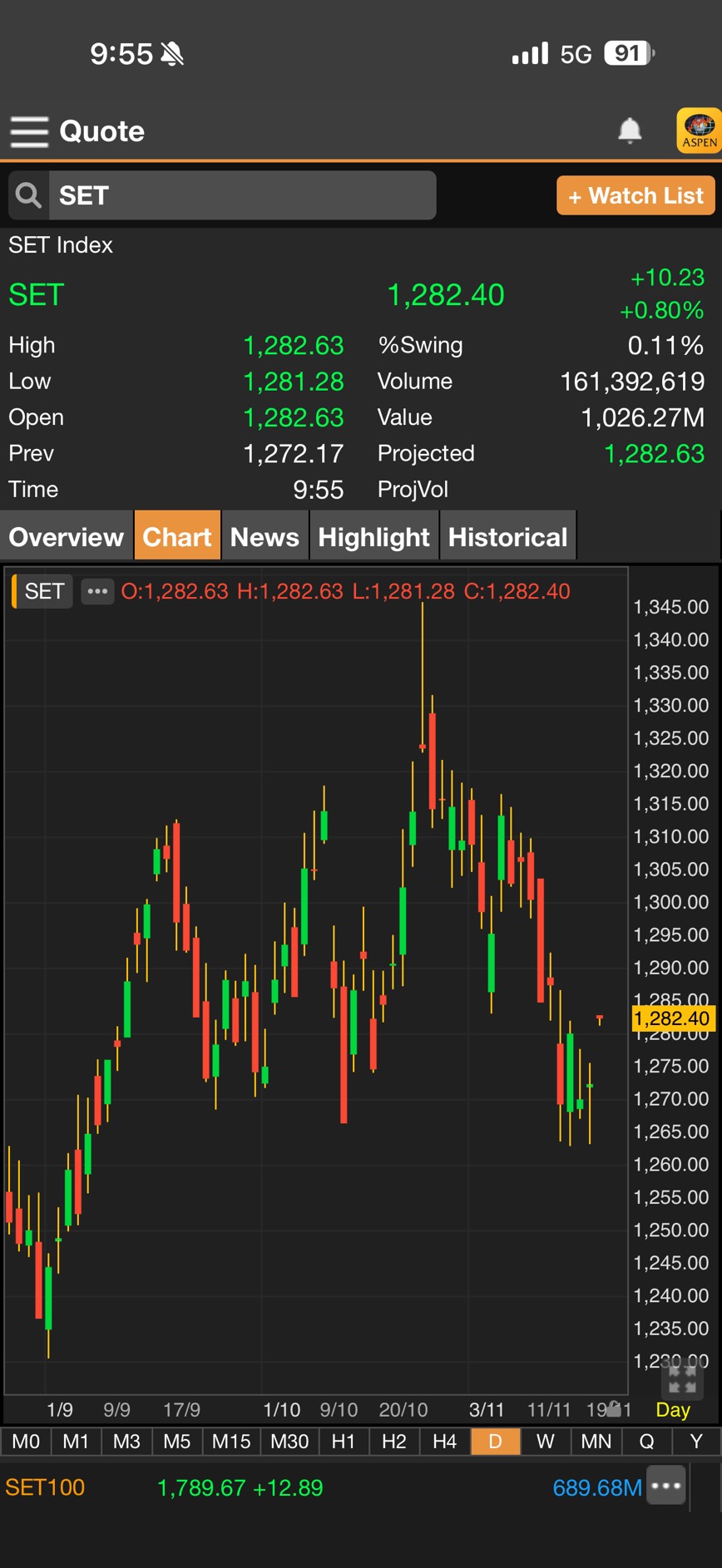Tap the chart lock icon
The image size is (722, 1568).
(613, 1408)
